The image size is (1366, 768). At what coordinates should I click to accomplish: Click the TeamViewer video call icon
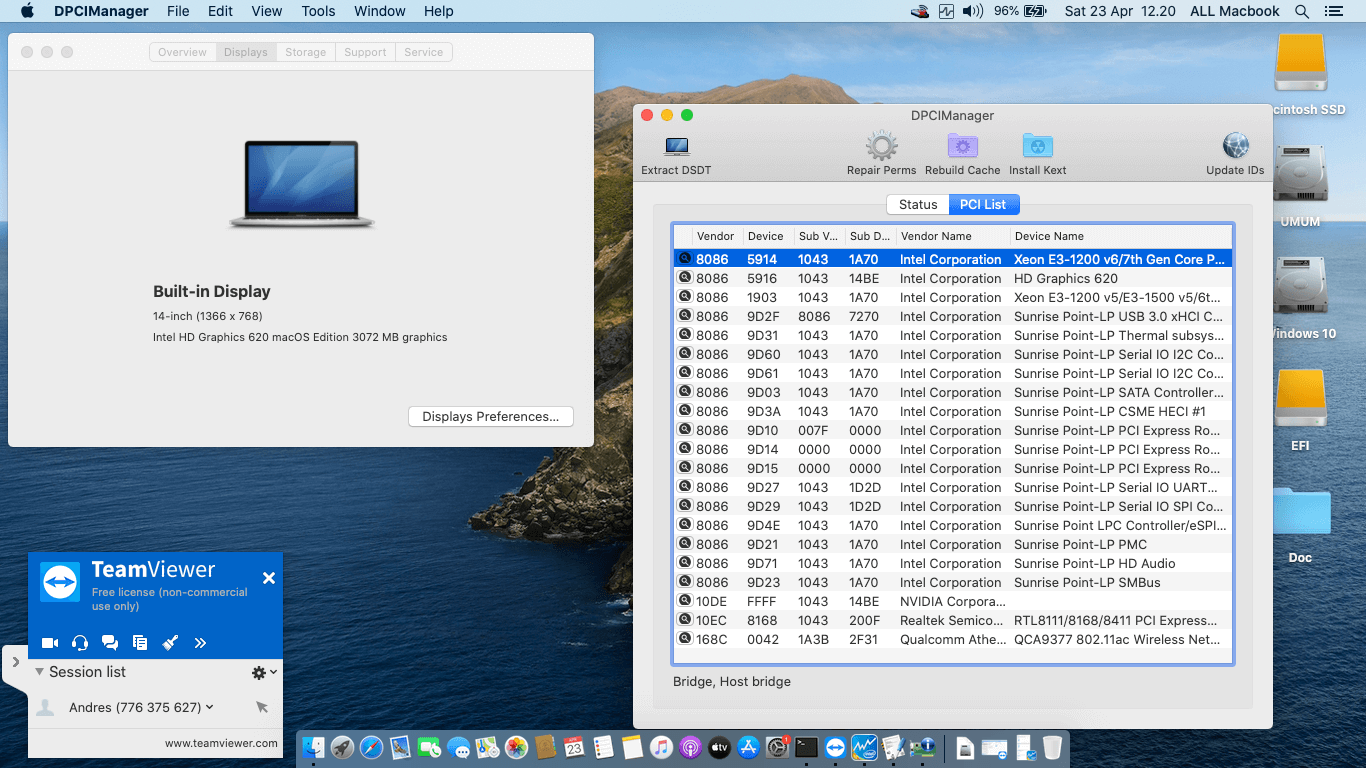coord(50,643)
